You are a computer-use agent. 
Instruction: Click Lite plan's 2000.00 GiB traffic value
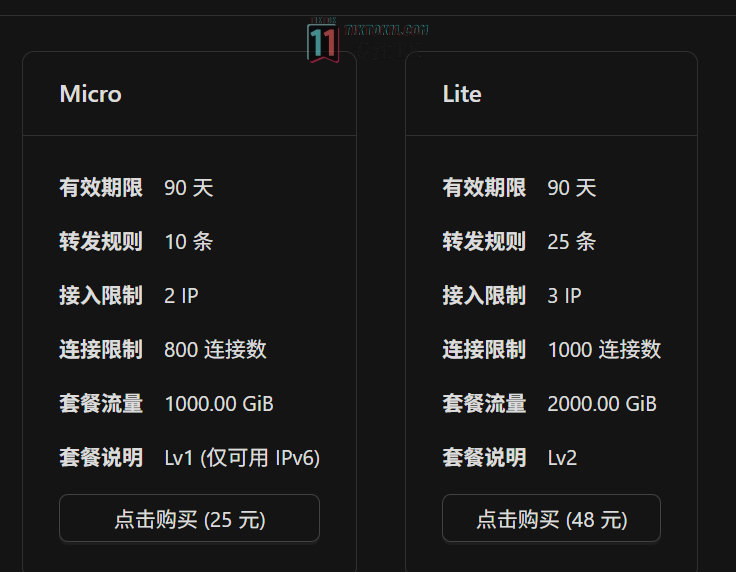602,404
